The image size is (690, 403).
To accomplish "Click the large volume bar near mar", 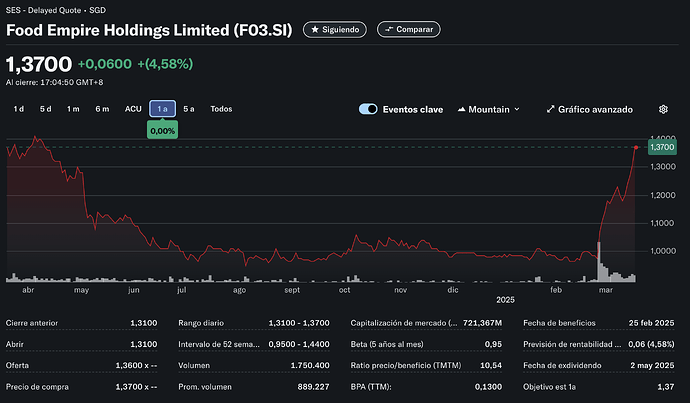I will [598, 262].
